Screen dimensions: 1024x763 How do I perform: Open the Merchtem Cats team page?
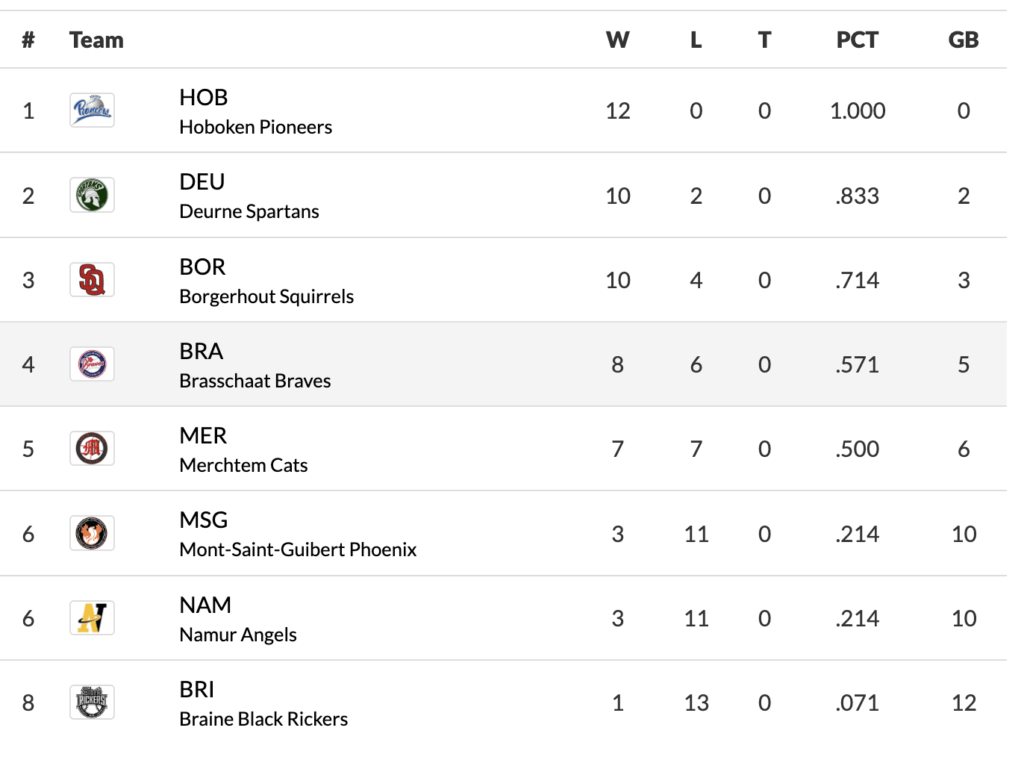pos(243,466)
